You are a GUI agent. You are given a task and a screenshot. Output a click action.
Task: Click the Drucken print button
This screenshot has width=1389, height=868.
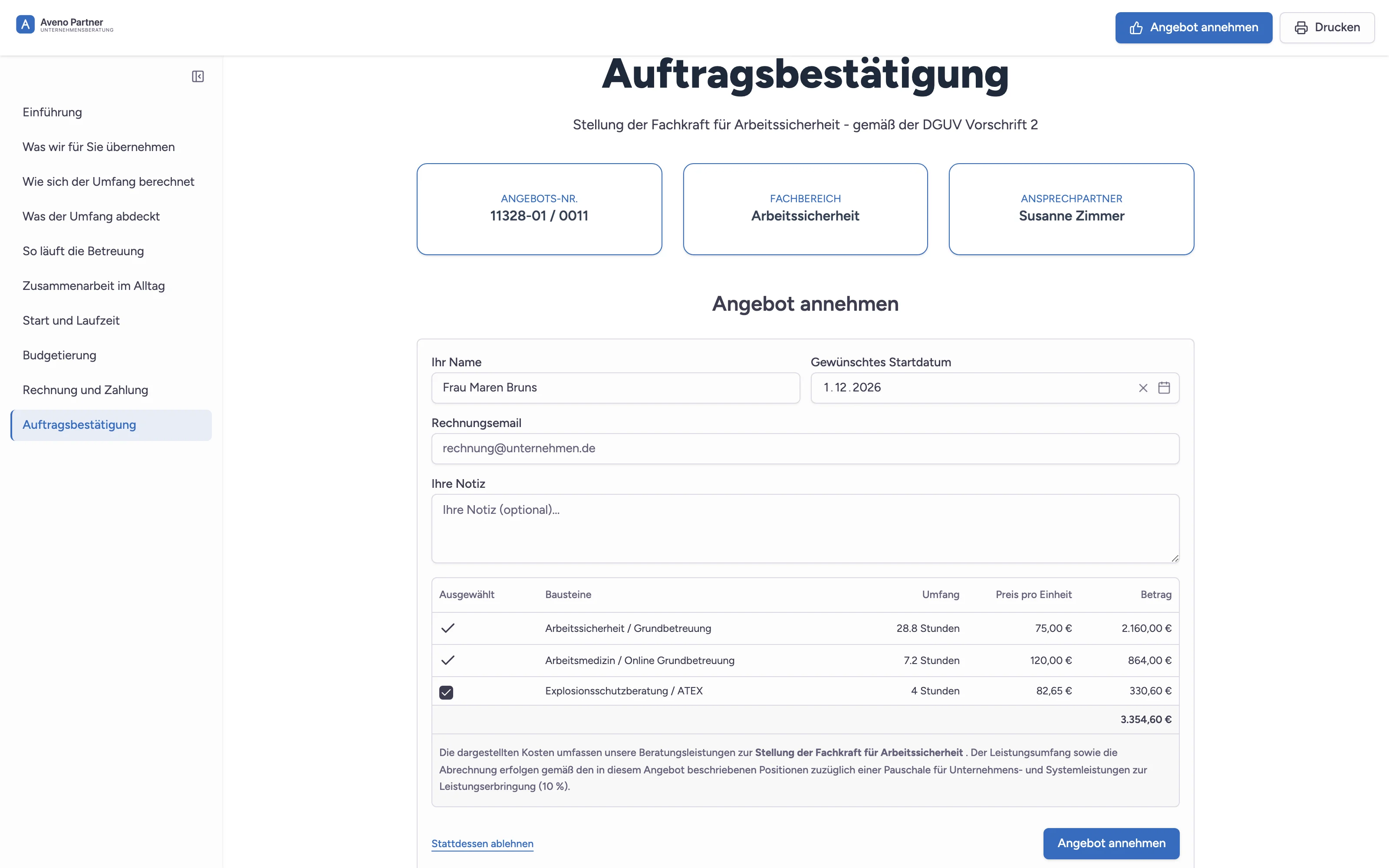[x=1327, y=27]
